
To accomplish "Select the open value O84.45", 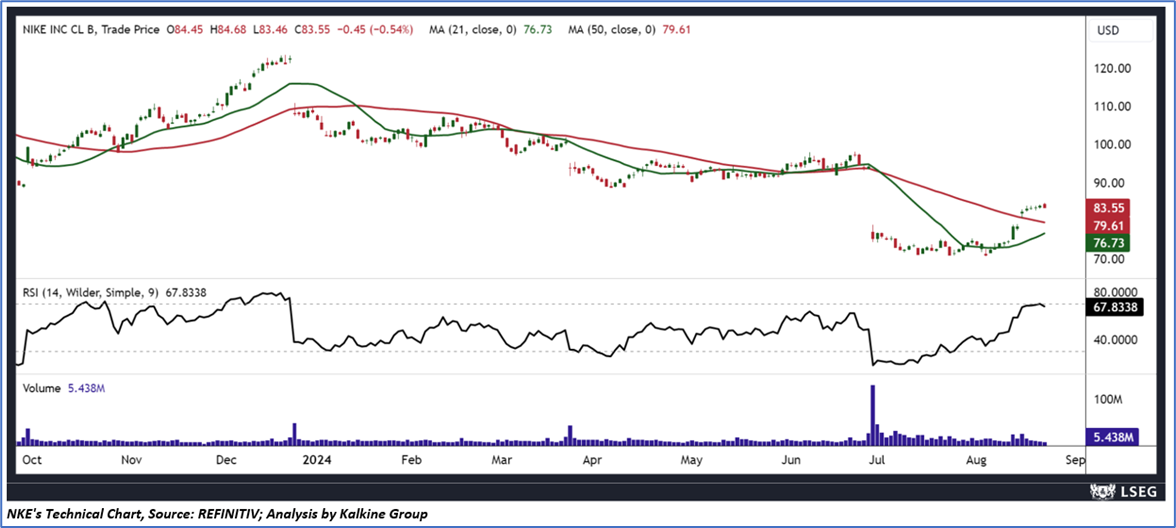I will coord(186,30).
